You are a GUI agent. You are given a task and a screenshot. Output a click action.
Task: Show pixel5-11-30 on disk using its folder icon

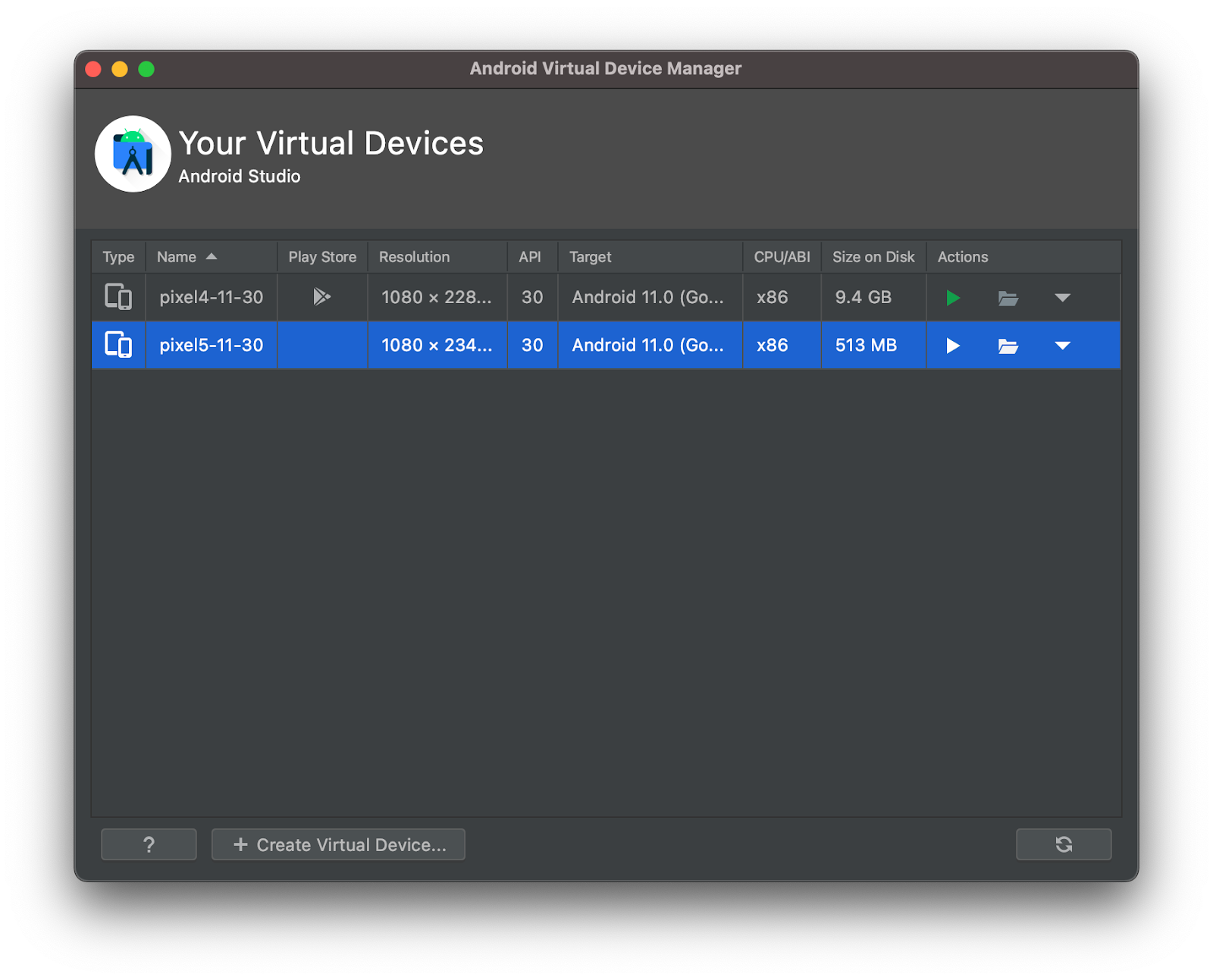click(1008, 346)
